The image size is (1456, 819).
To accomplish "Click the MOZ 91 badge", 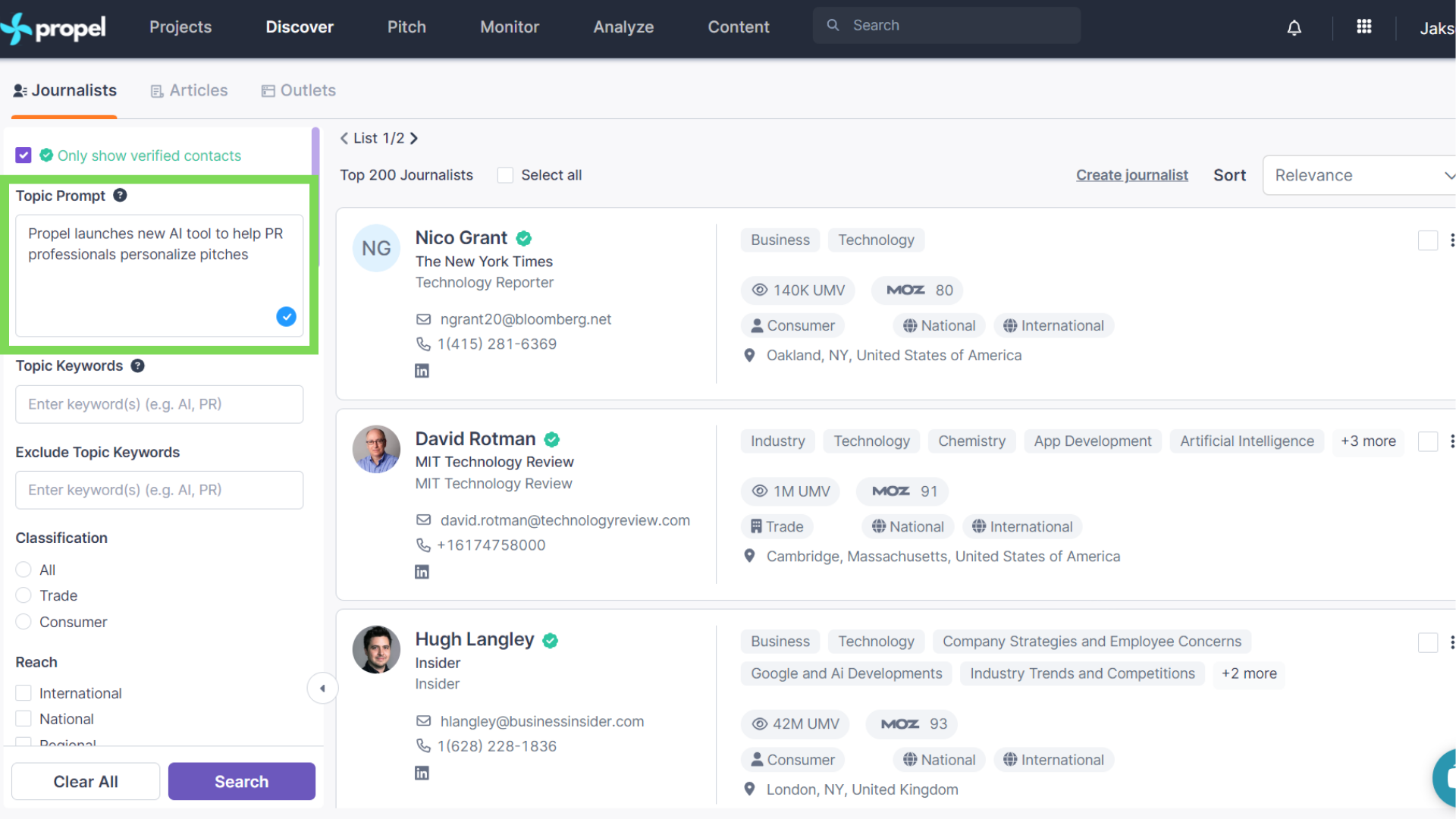I will [x=902, y=491].
